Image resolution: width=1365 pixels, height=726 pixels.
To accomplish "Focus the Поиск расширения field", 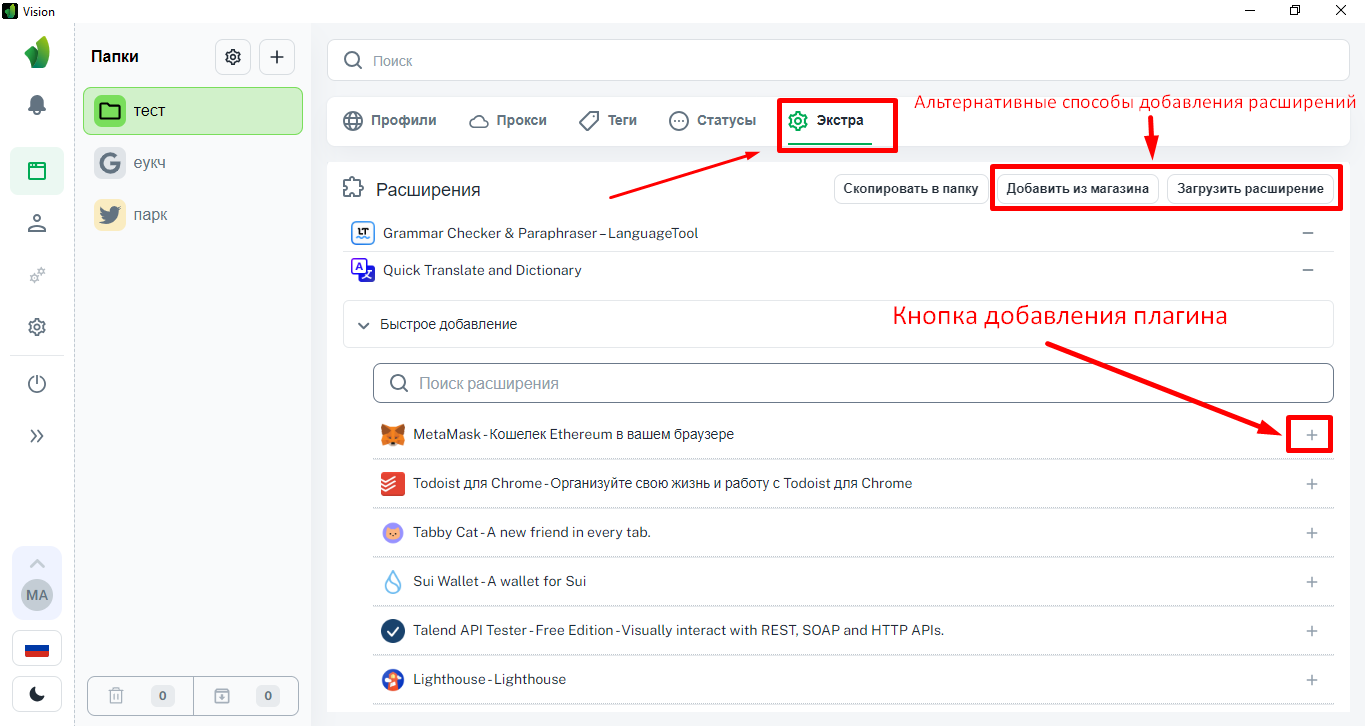I will pos(853,383).
